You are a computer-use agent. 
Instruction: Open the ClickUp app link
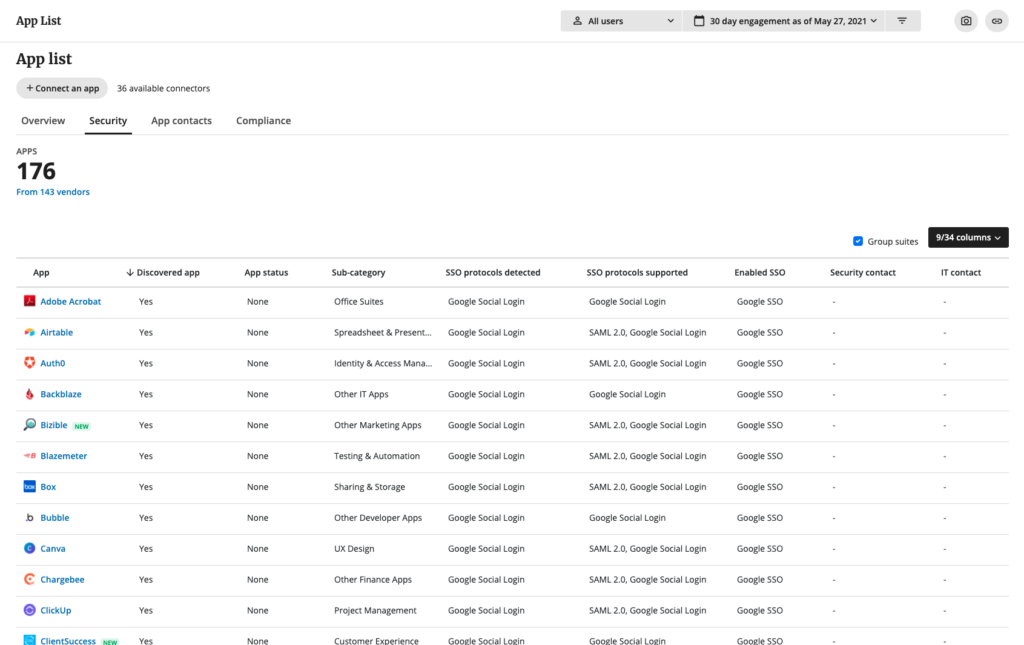pos(56,610)
